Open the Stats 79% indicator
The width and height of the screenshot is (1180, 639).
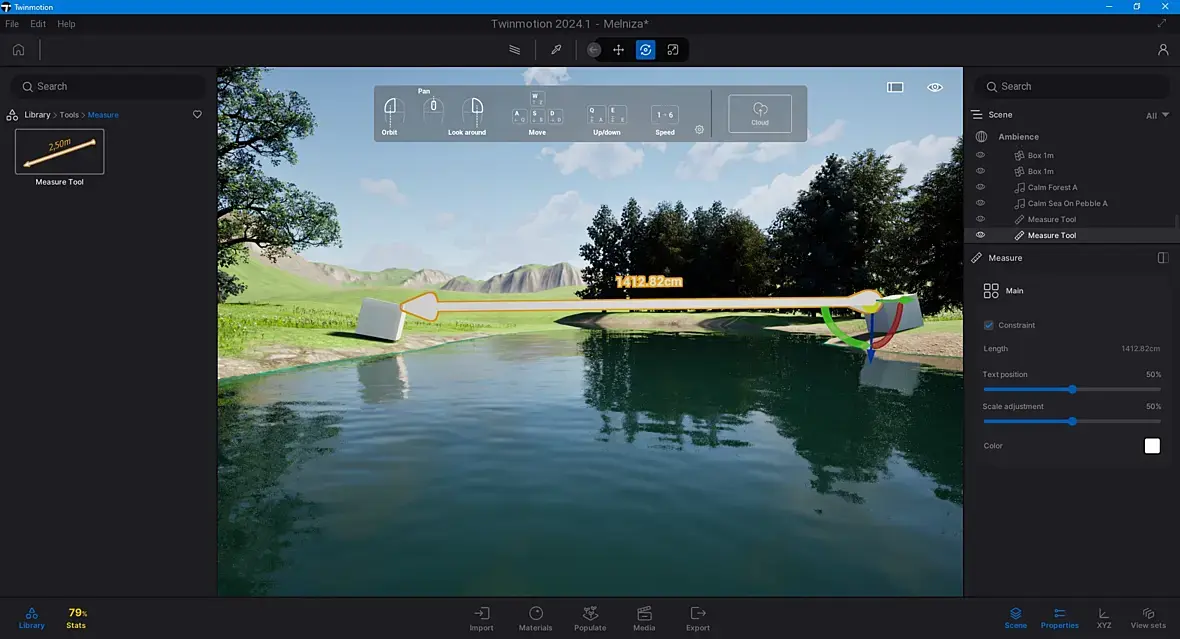(x=77, y=618)
